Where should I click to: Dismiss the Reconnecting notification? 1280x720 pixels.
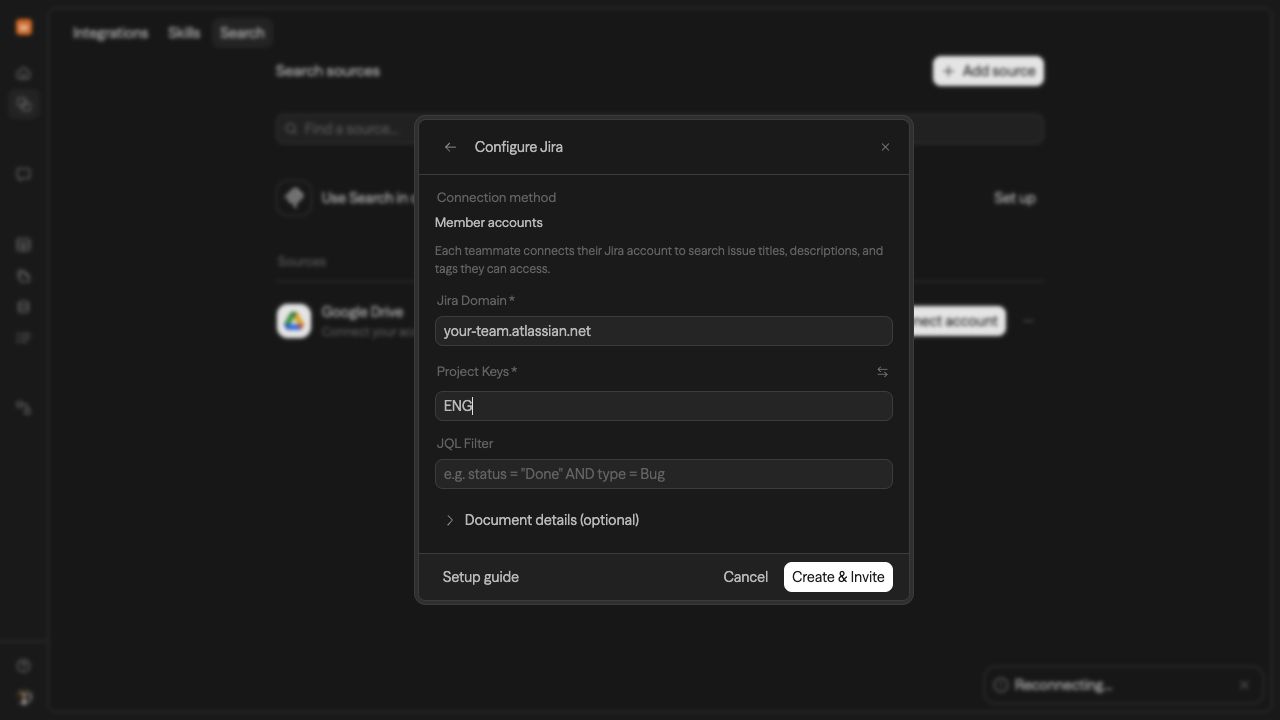pos(1244,685)
